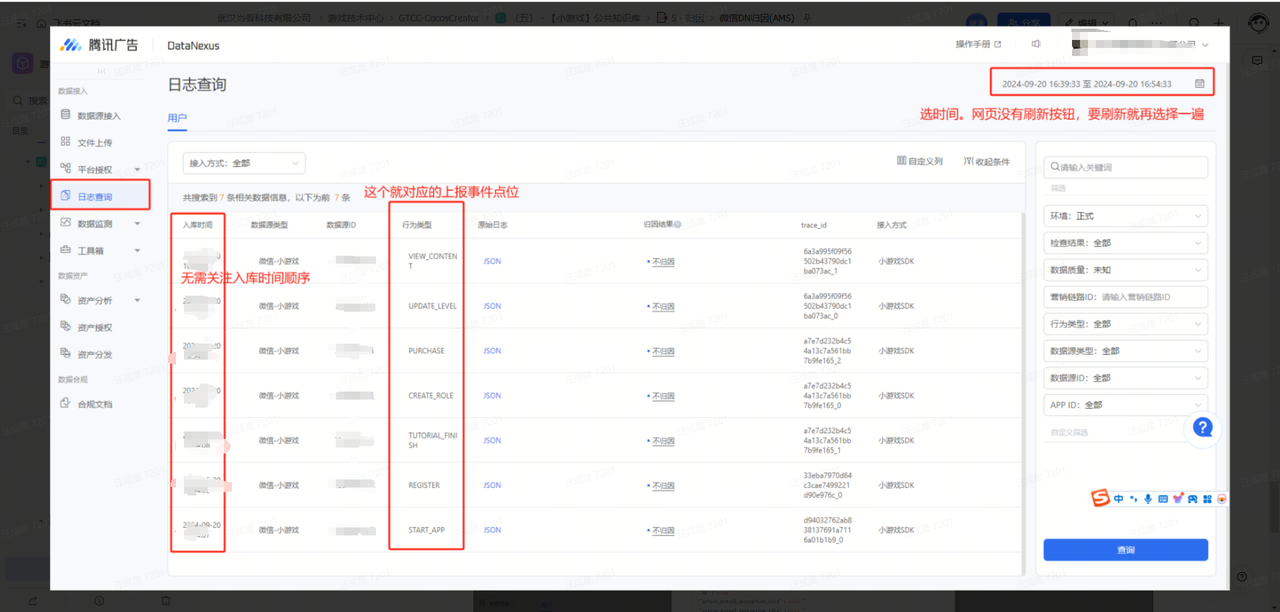Switch to the 用户 tab

point(177,118)
